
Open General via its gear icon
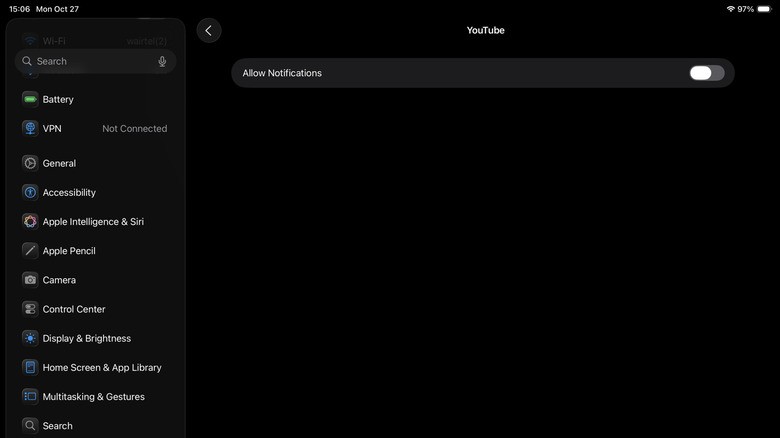(30, 163)
